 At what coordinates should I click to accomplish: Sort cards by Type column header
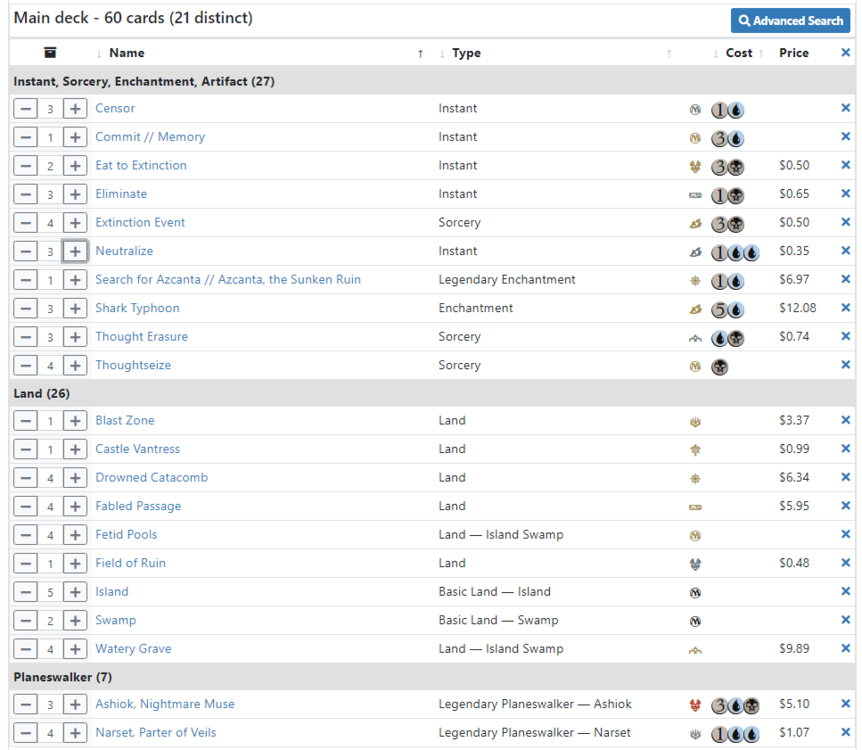coord(466,53)
